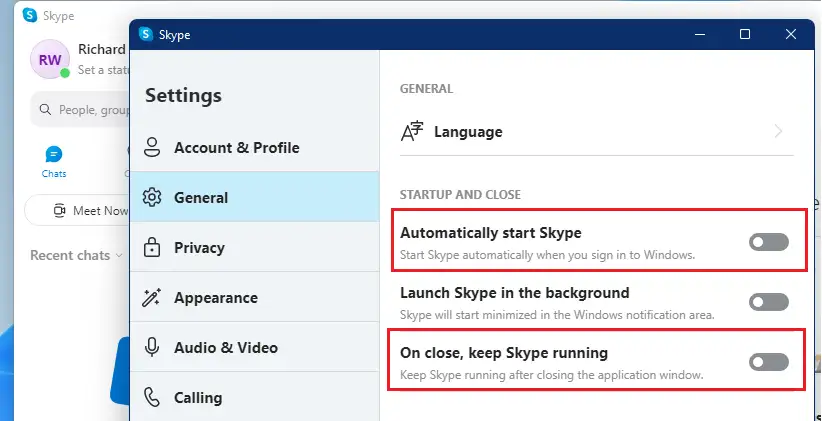
Task: Click the RW profile avatar
Action: tap(50, 59)
